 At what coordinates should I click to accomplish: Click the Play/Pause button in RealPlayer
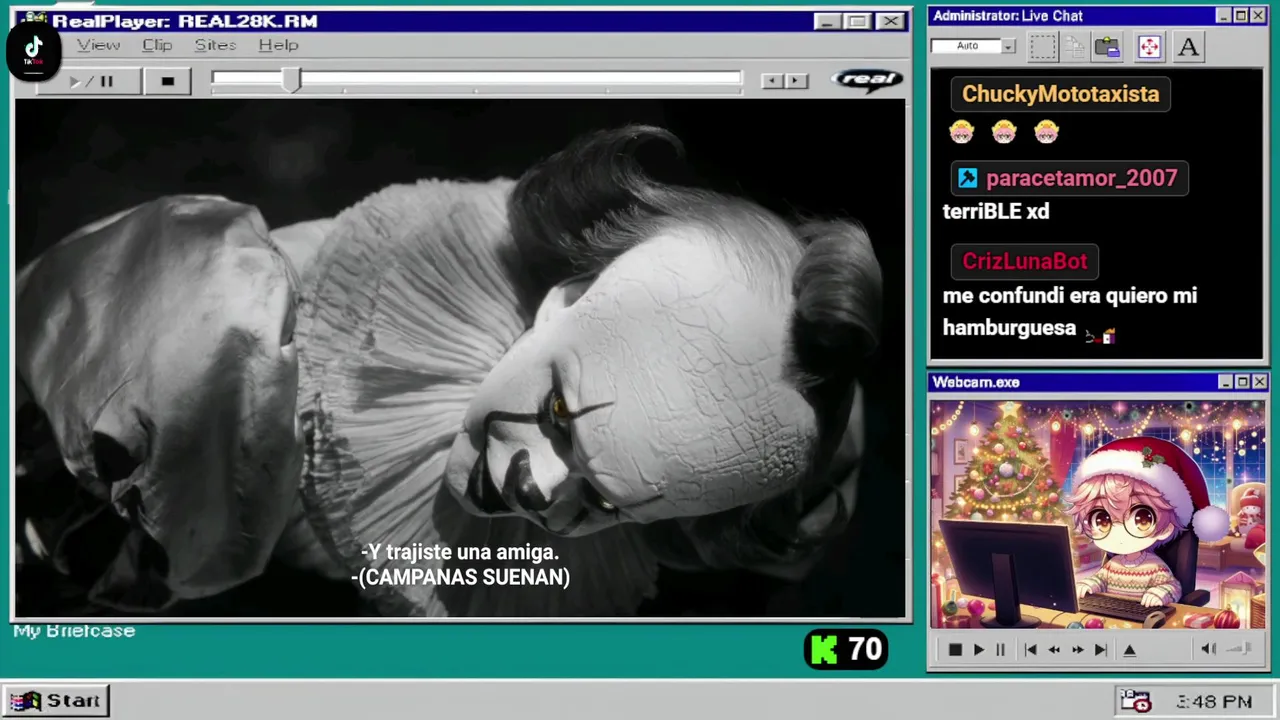point(90,81)
